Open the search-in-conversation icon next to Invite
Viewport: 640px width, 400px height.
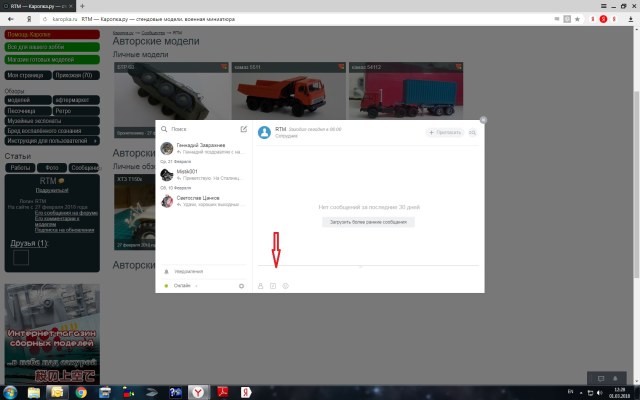point(473,132)
